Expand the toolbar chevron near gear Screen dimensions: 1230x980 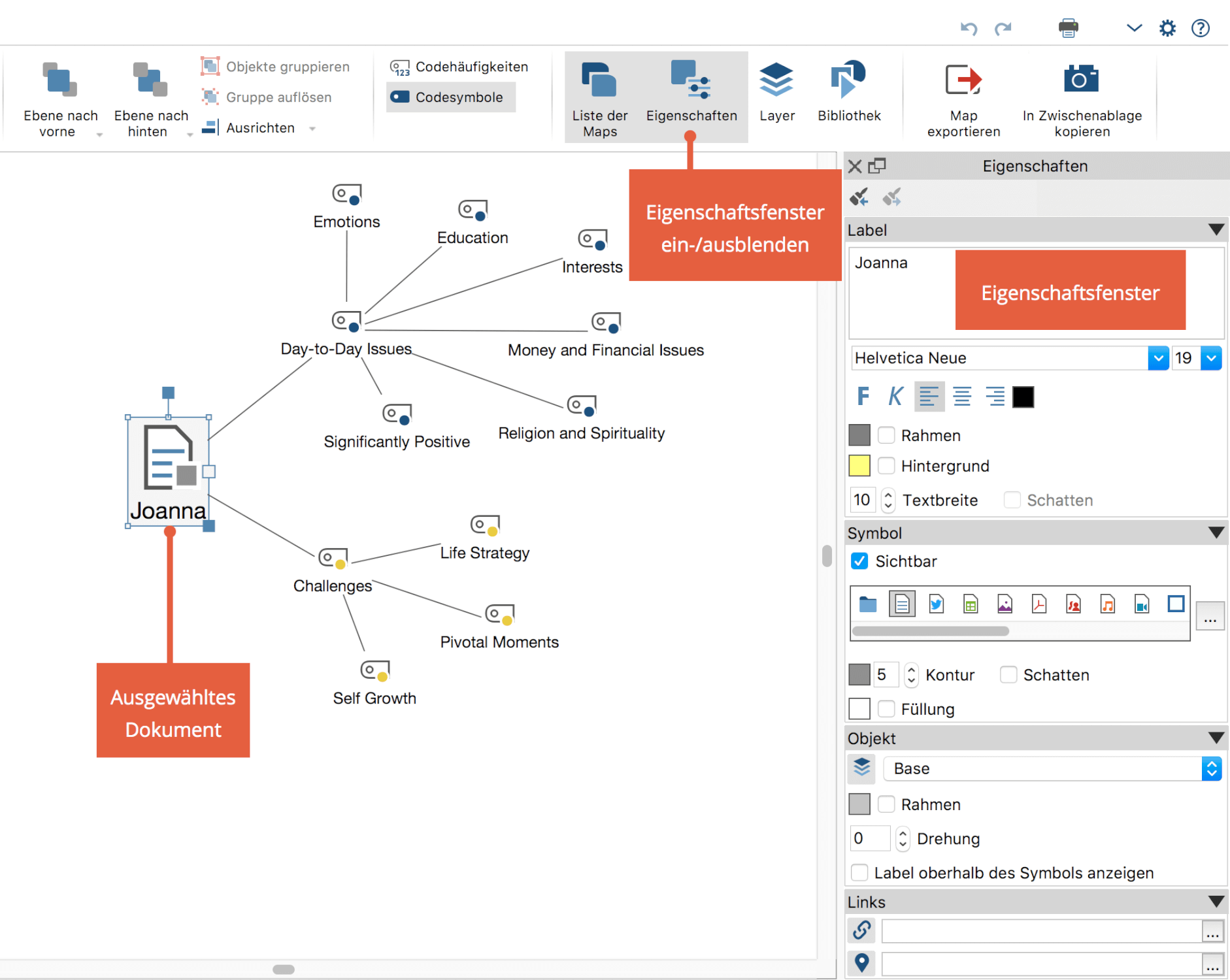[x=1134, y=28]
